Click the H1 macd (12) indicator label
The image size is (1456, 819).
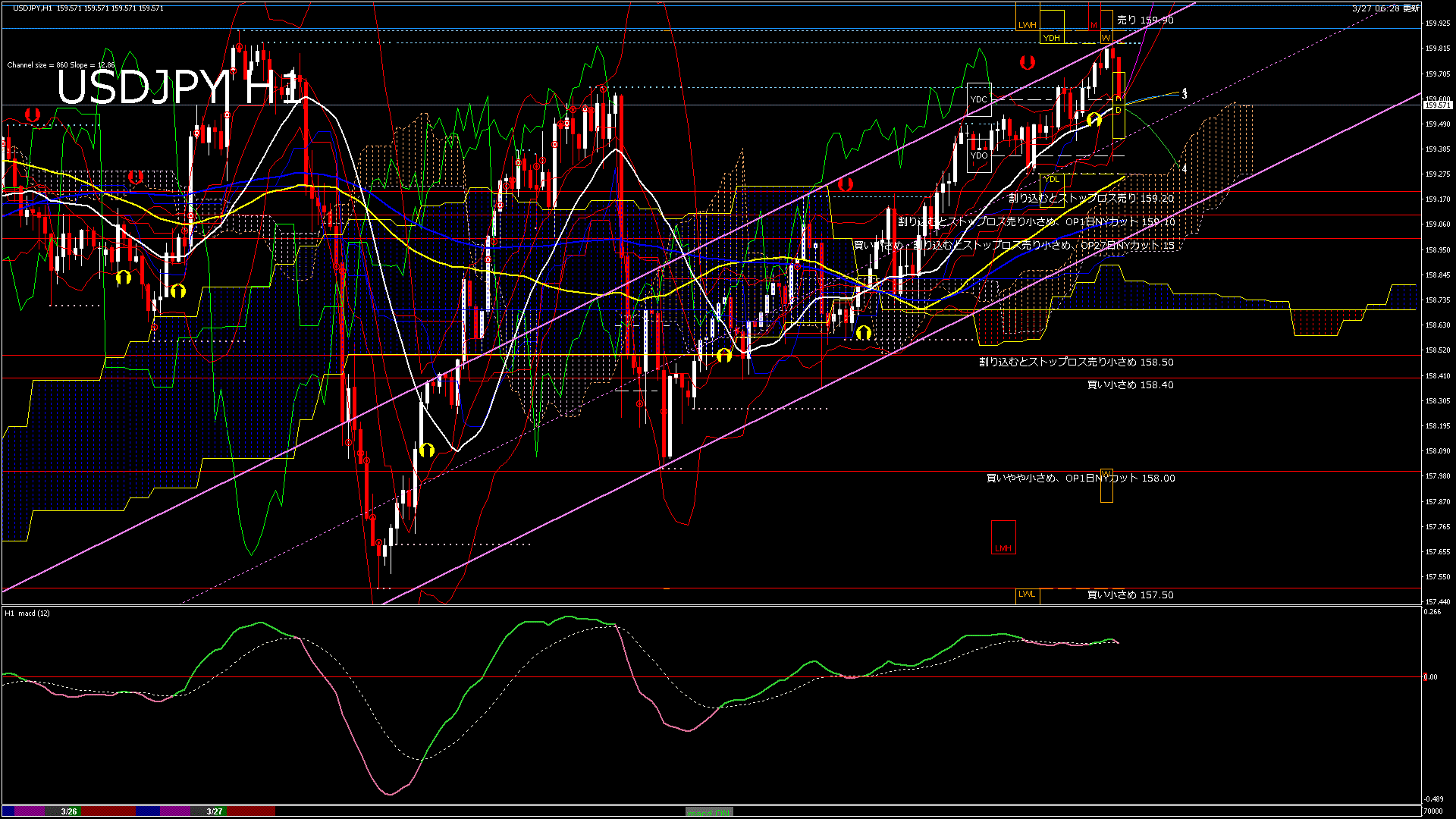[27, 613]
